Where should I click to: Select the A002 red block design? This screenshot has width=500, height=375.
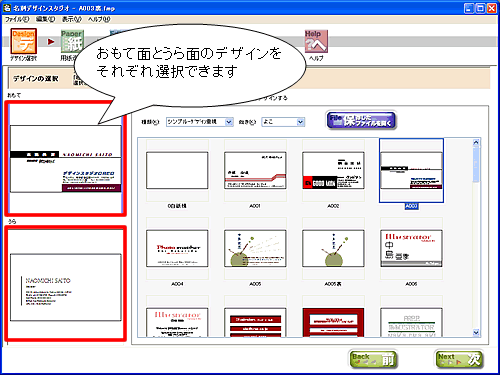333,170
